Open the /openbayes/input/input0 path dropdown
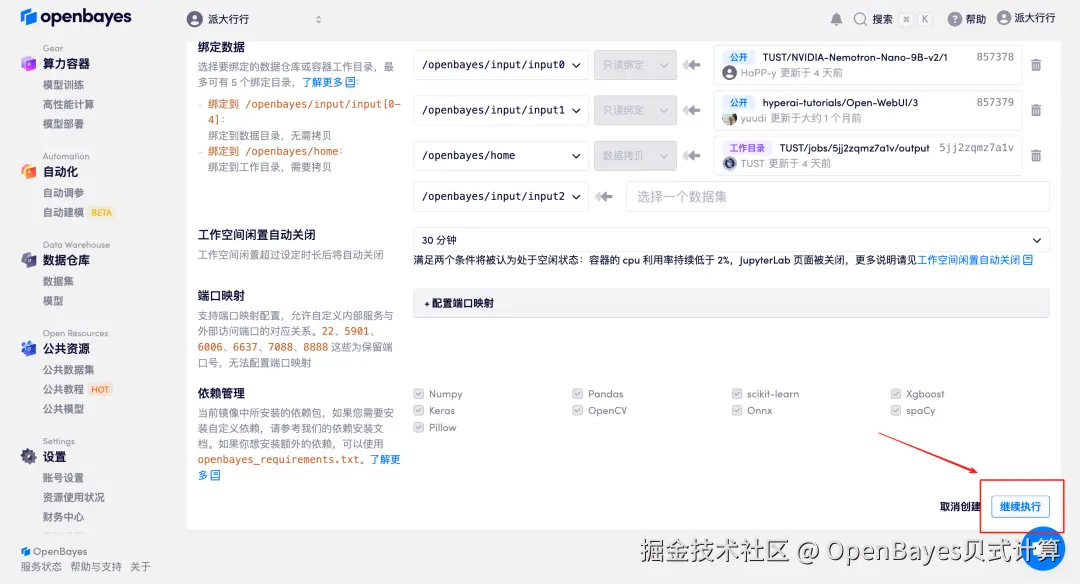This screenshot has height=584, width=1080. point(501,65)
